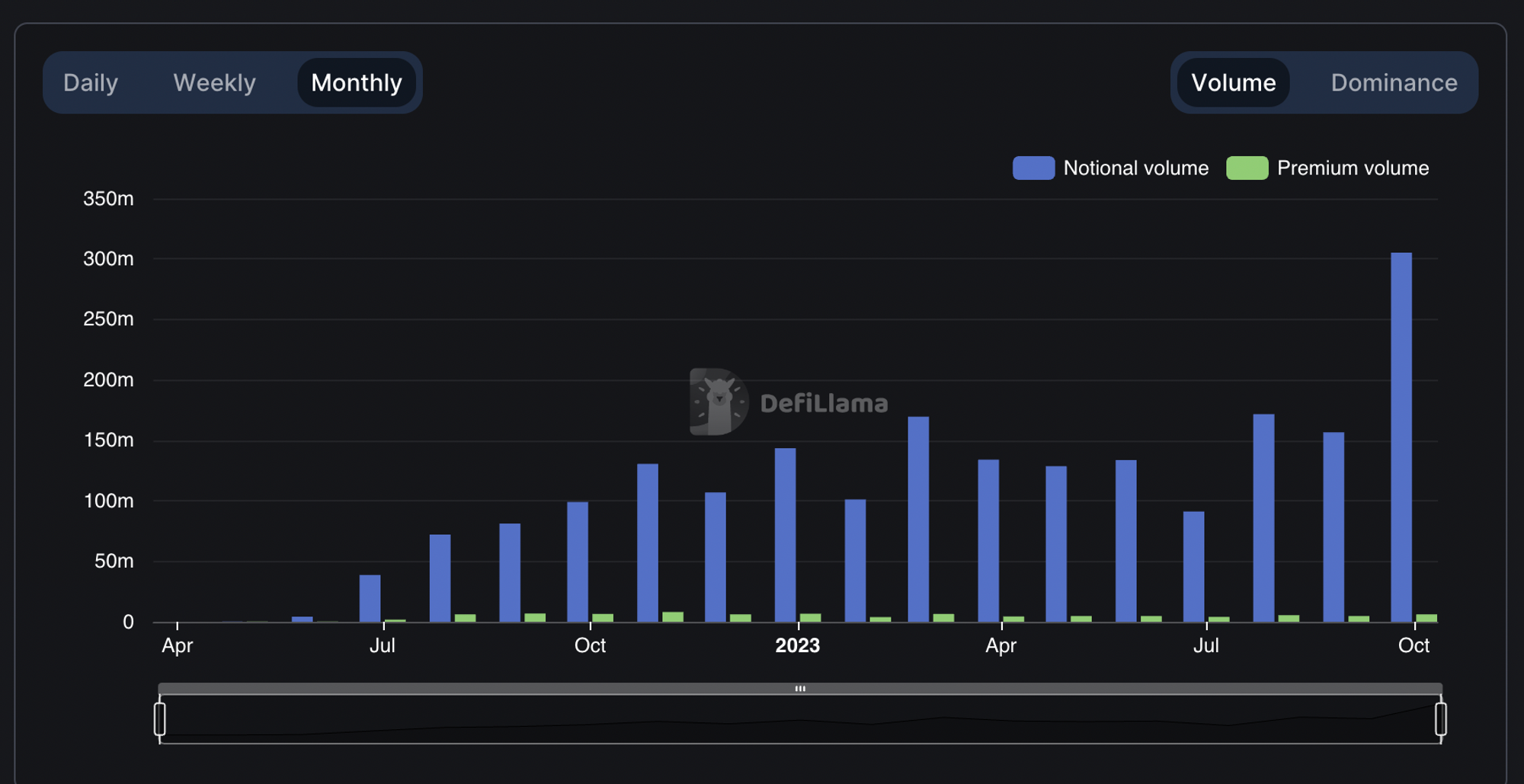The height and width of the screenshot is (784, 1524).
Task: Toggle the Notional volume series label
Action: pos(1135,168)
